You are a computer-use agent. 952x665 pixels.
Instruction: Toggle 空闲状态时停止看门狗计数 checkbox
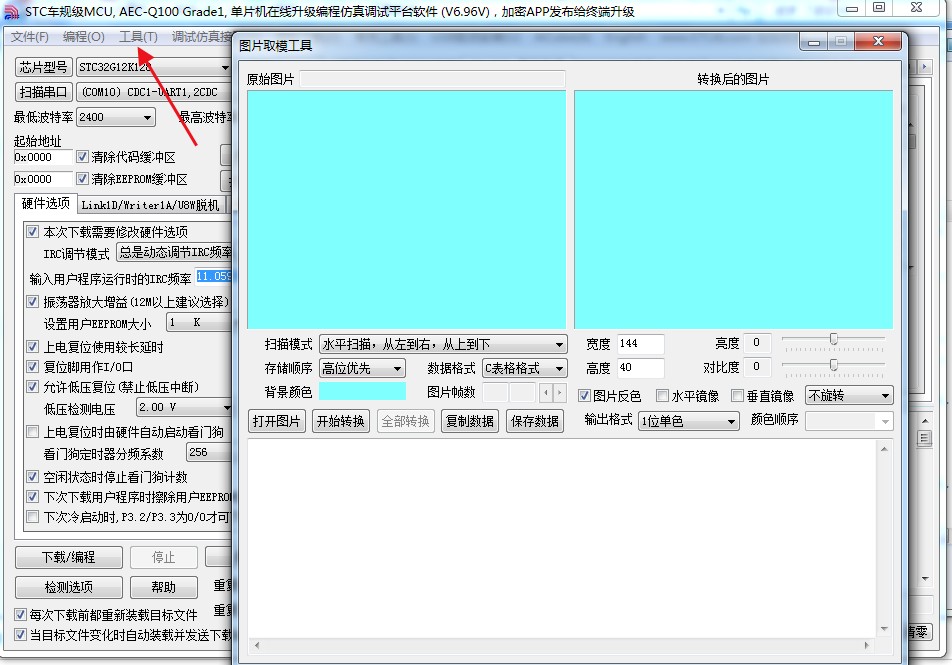point(33,477)
